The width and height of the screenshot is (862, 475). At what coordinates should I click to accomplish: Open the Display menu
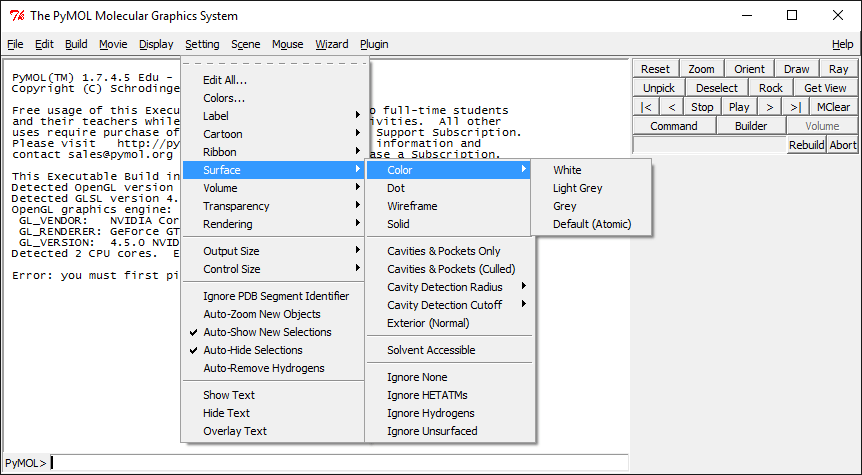click(x=156, y=44)
